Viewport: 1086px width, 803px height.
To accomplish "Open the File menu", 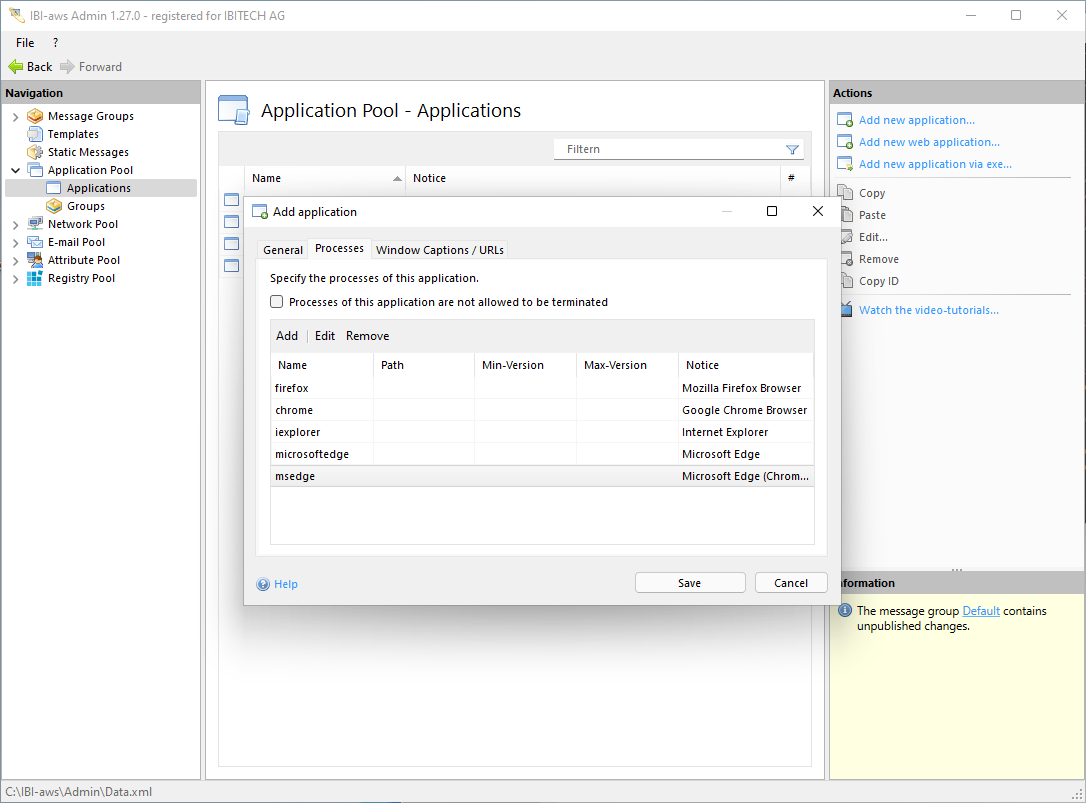I will 25,43.
